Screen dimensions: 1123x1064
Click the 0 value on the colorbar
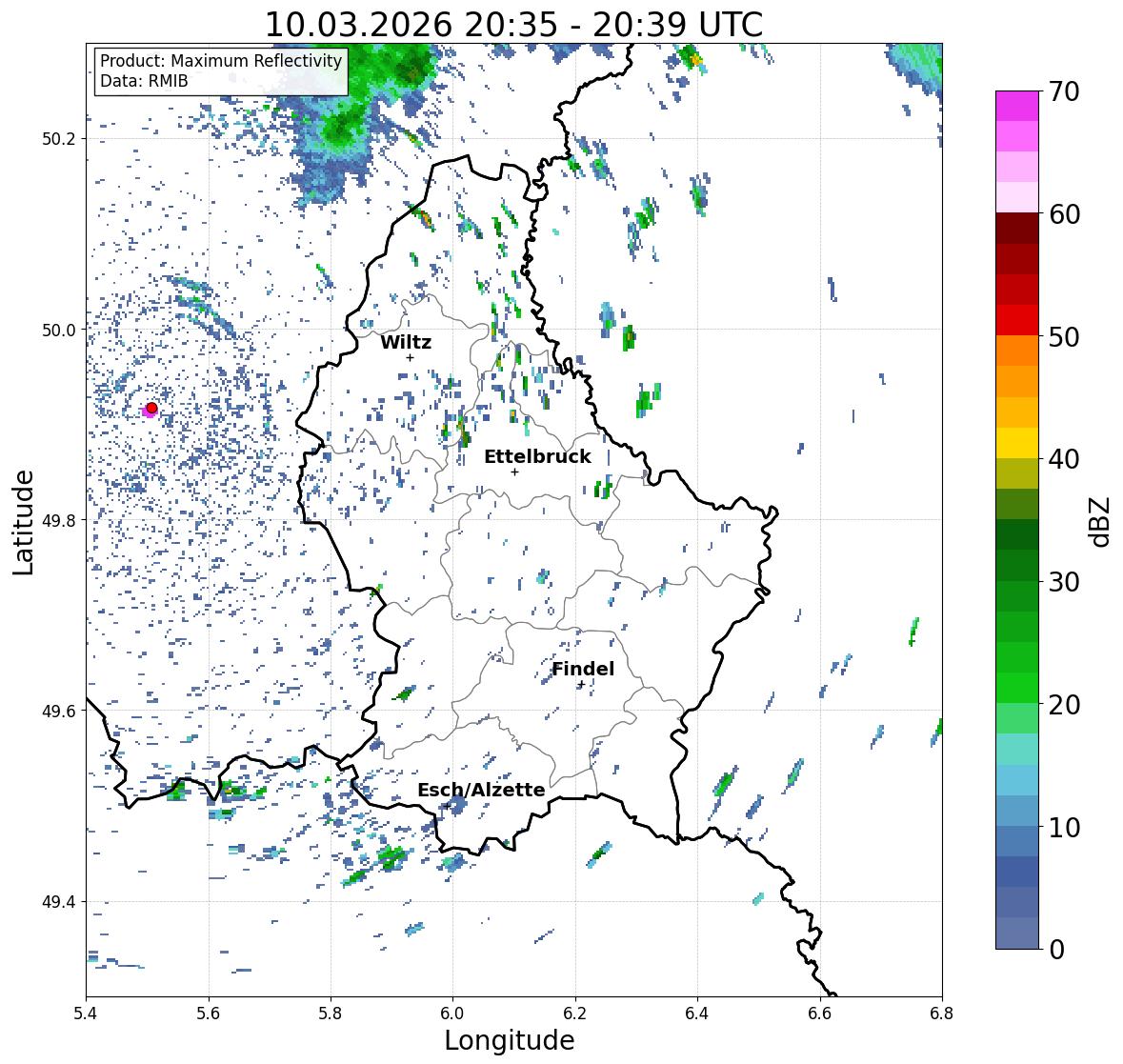pyautogui.click(x=1057, y=950)
